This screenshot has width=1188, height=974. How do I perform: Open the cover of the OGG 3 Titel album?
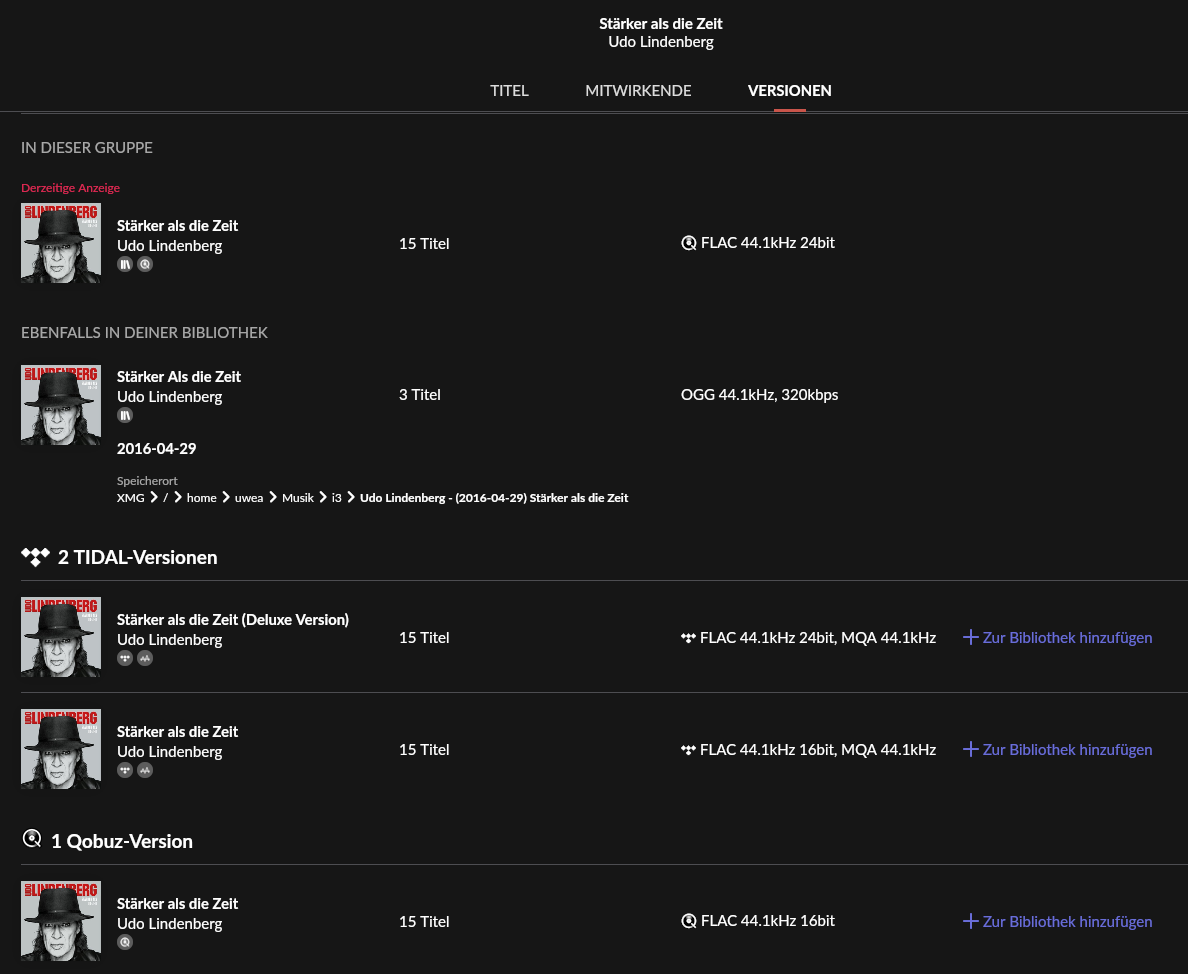(61, 404)
